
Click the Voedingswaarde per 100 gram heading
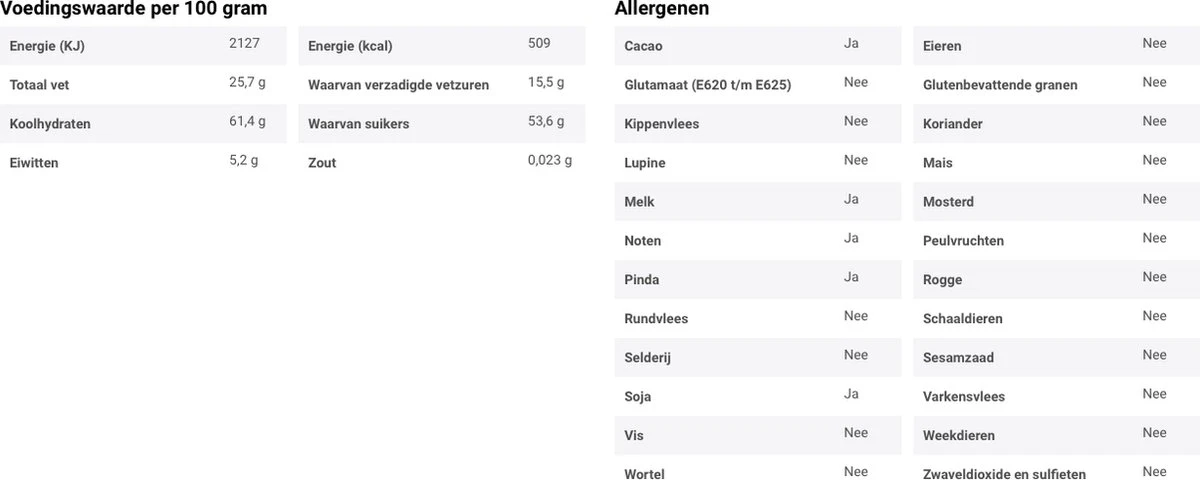click(134, 9)
